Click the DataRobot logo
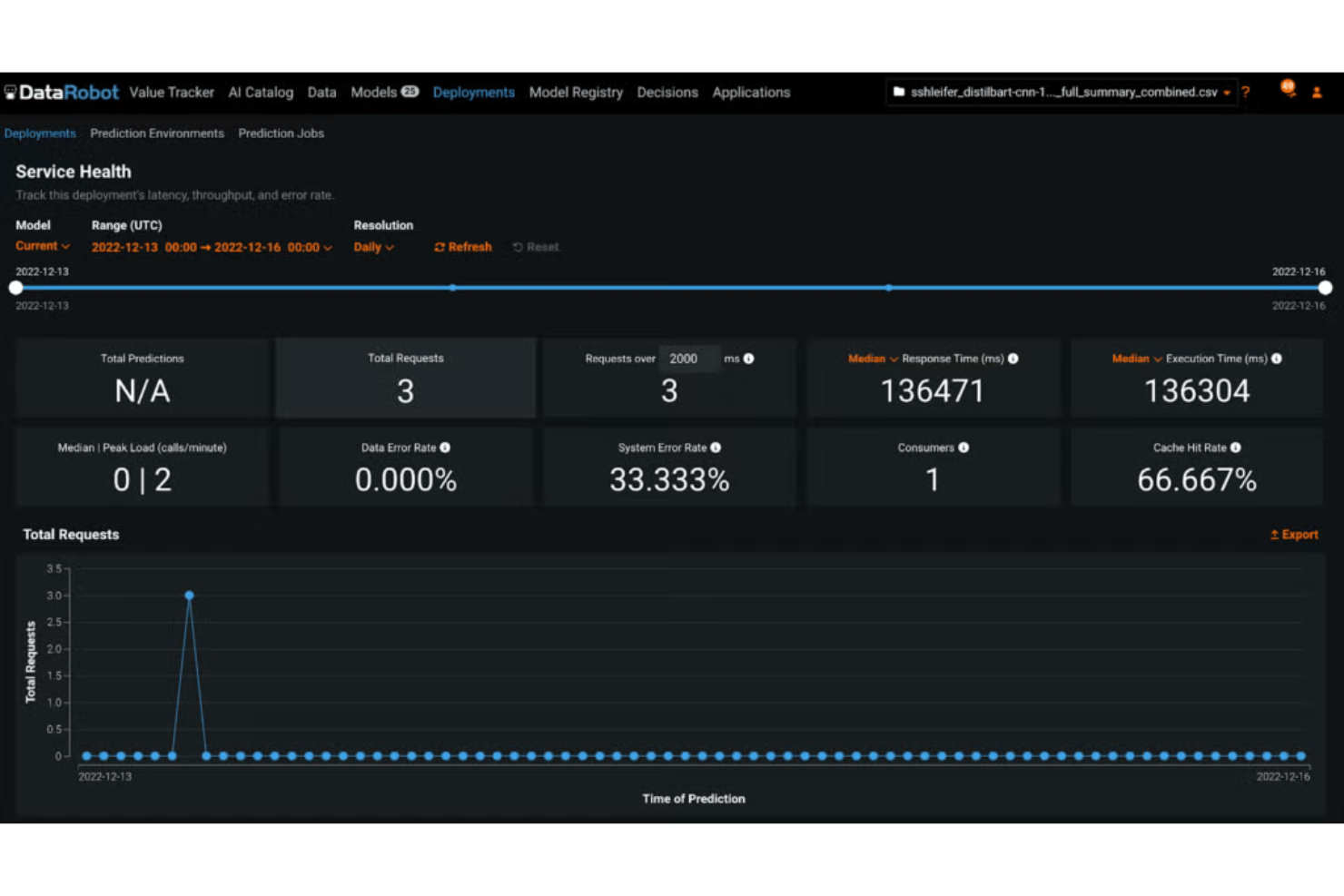1344x896 pixels. click(62, 93)
